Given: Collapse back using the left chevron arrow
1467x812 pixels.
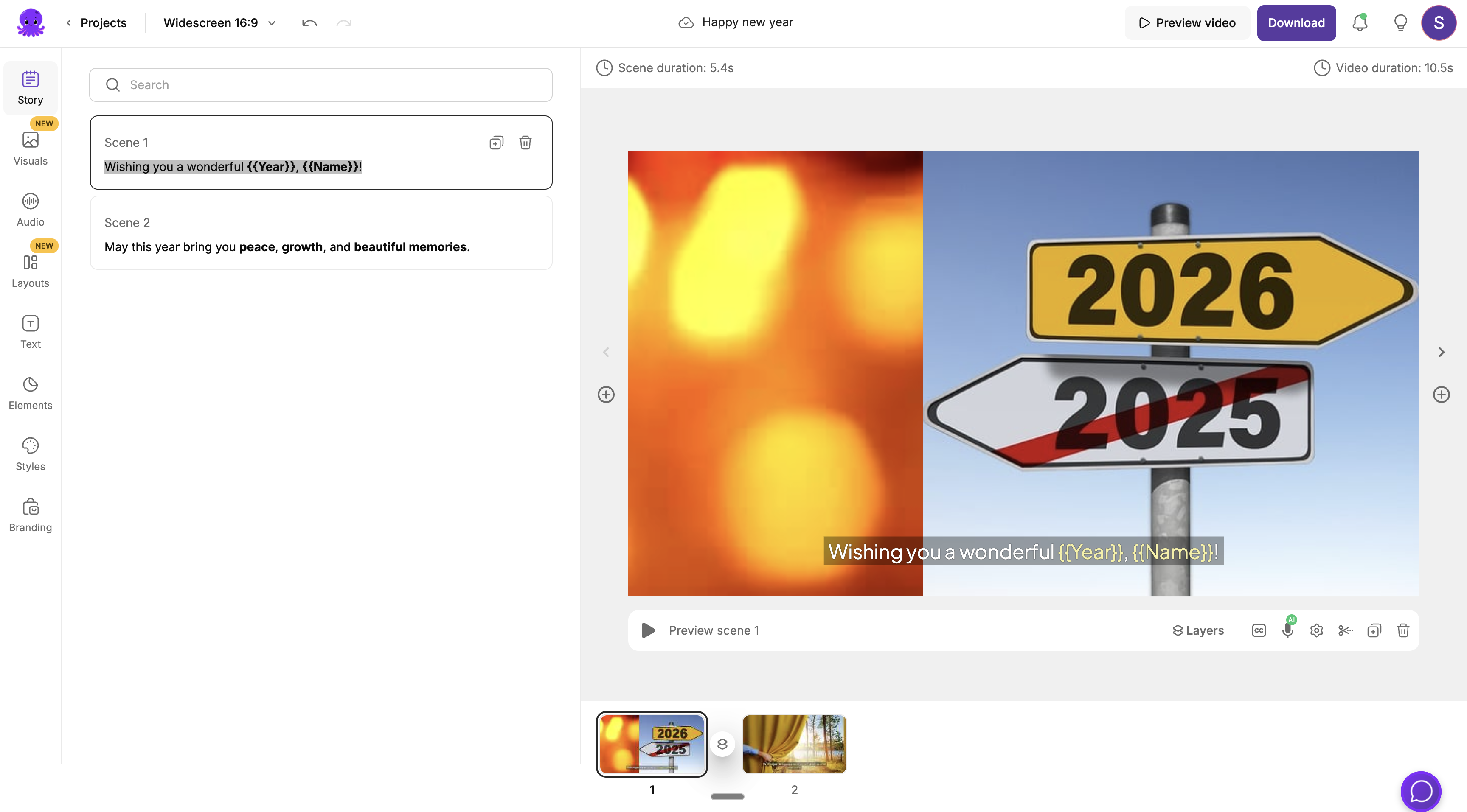Looking at the screenshot, I should 606,352.
